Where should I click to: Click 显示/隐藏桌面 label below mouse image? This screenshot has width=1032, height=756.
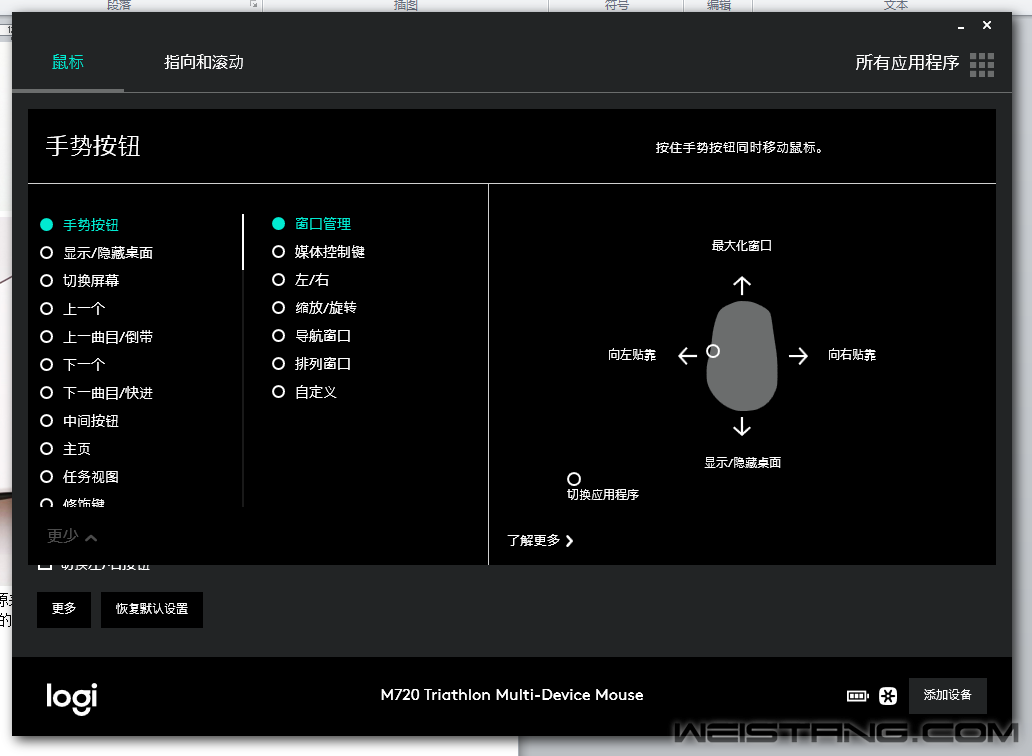742,463
